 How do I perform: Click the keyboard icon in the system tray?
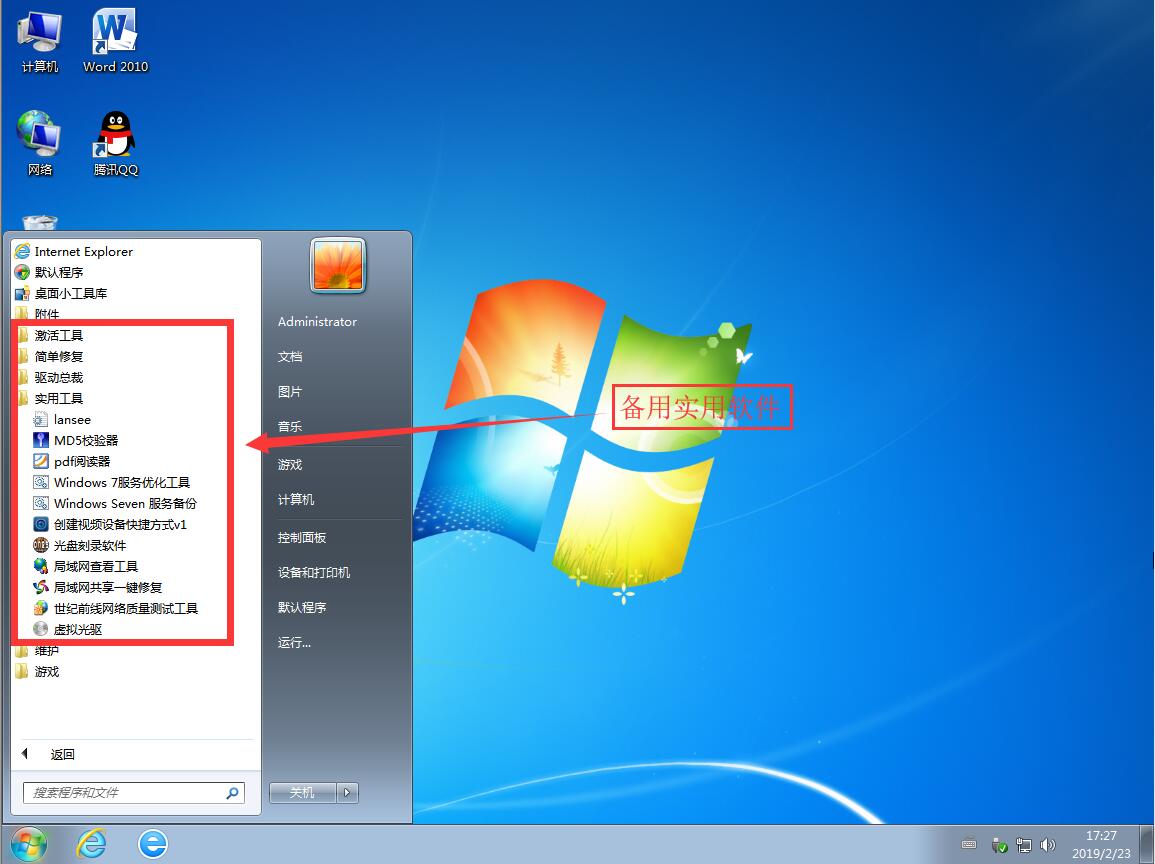click(969, 844)
